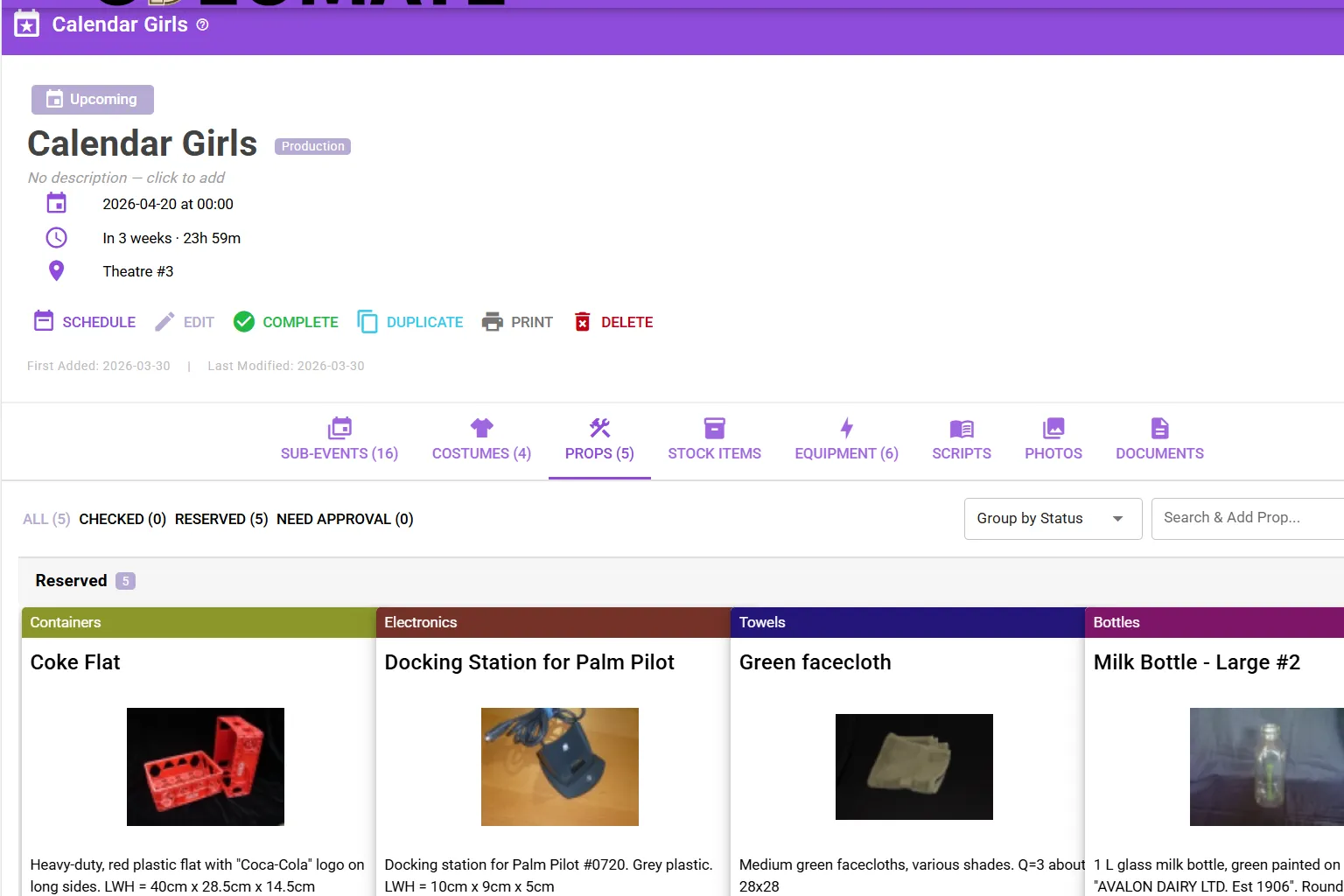Show only CHECKED props
This screenshot has height=896, width=1344.
click(x=122, y=519)
